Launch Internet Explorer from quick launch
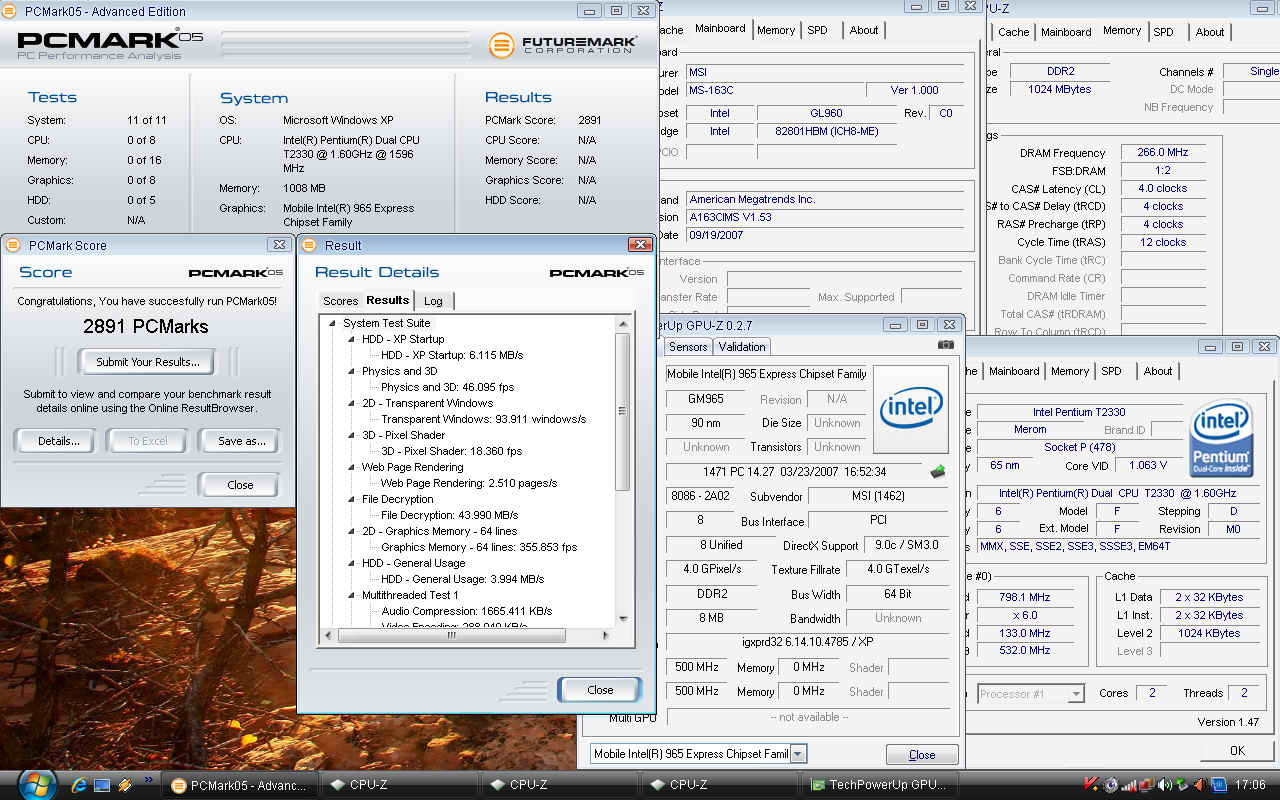Image resolution: width=1280 pixels, height=800 pixels. click(x=82, y=785)
